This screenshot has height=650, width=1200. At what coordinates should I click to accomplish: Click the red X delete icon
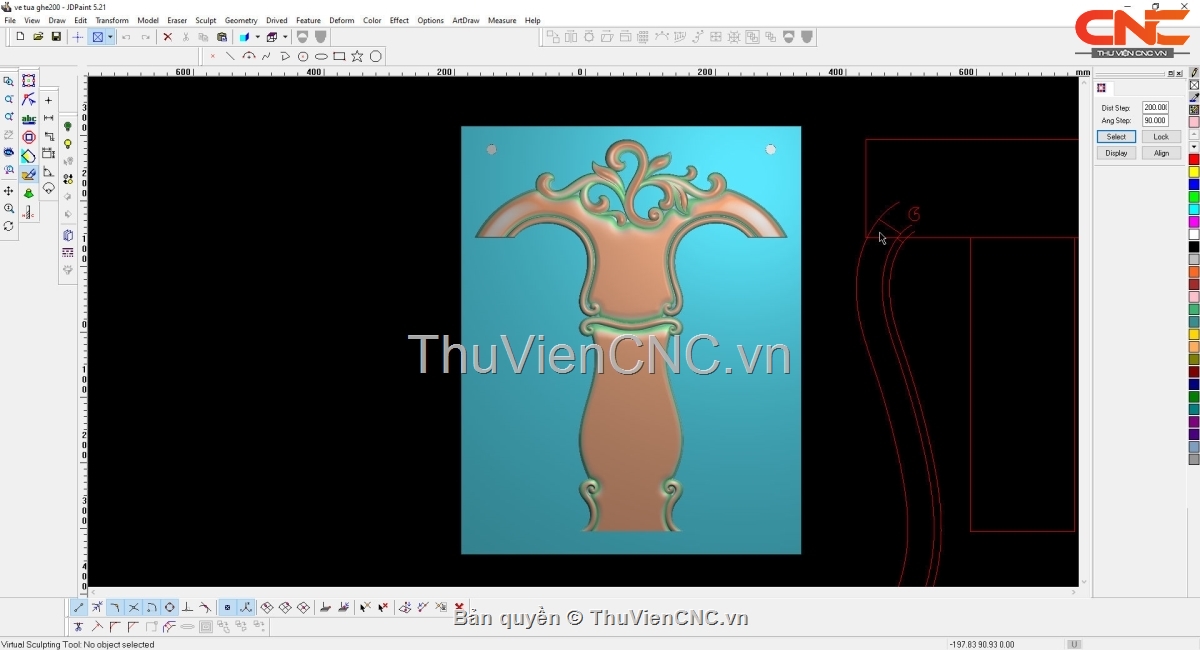167,37
